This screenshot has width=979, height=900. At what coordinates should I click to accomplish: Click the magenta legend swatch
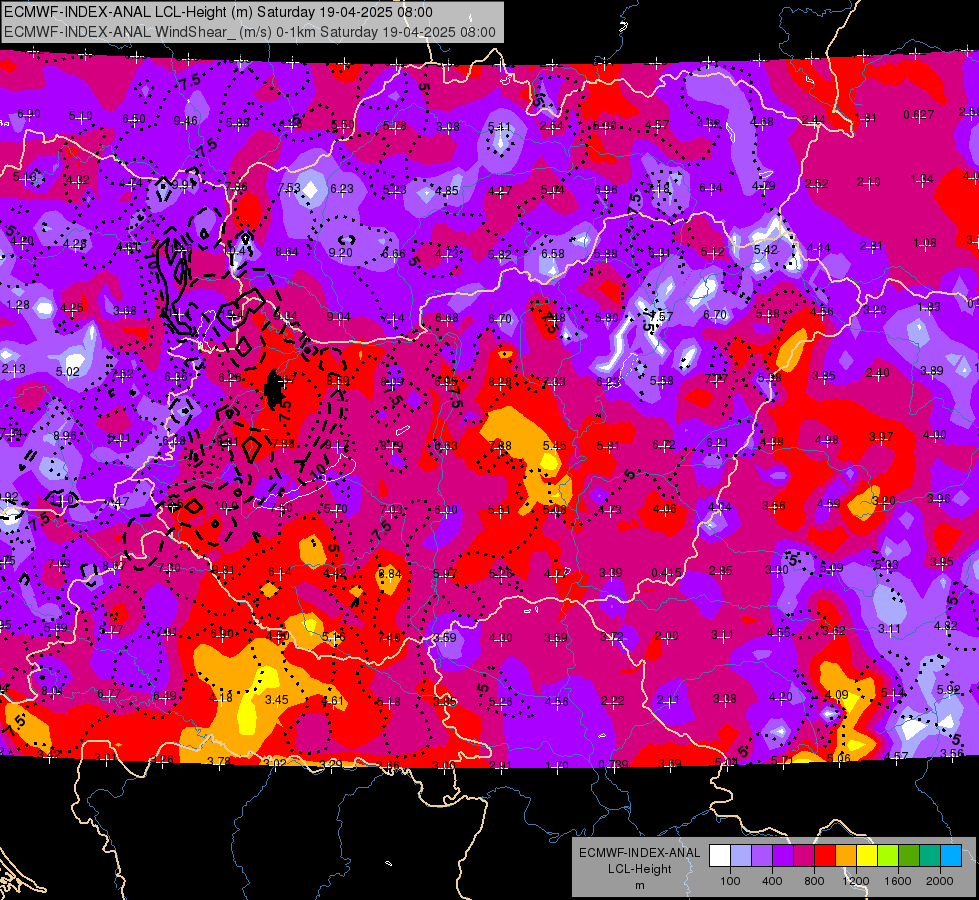[x=804, y=855]
